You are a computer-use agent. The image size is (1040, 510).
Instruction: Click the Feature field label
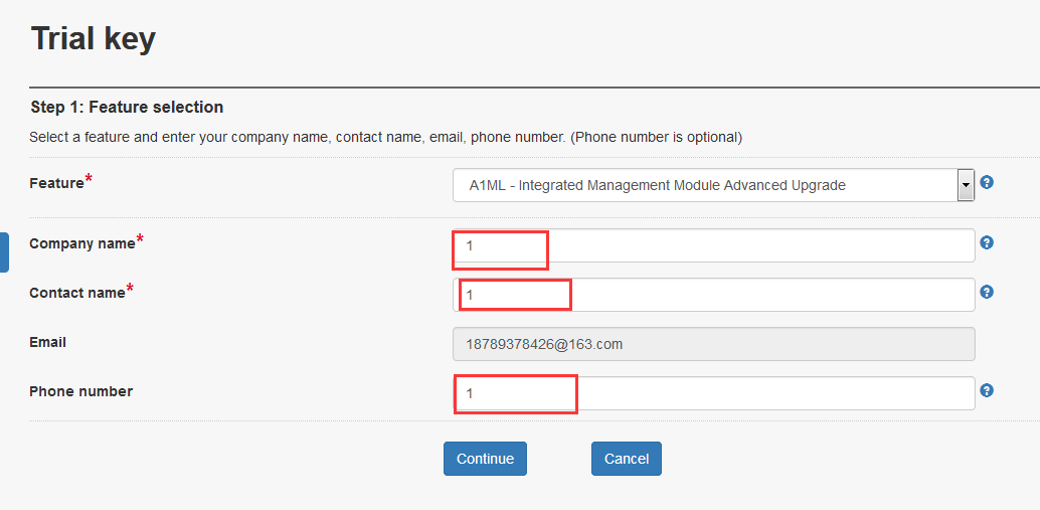point(56,184)
